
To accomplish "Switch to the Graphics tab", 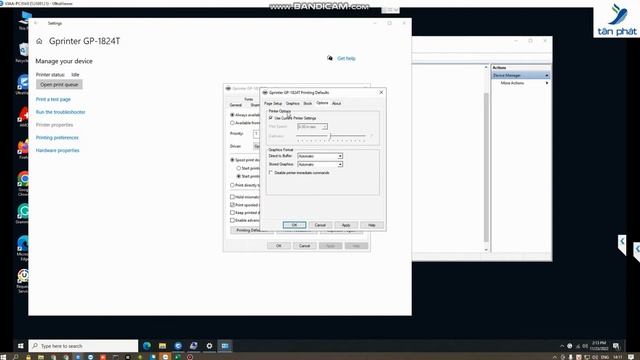I will tap(293, 104).
